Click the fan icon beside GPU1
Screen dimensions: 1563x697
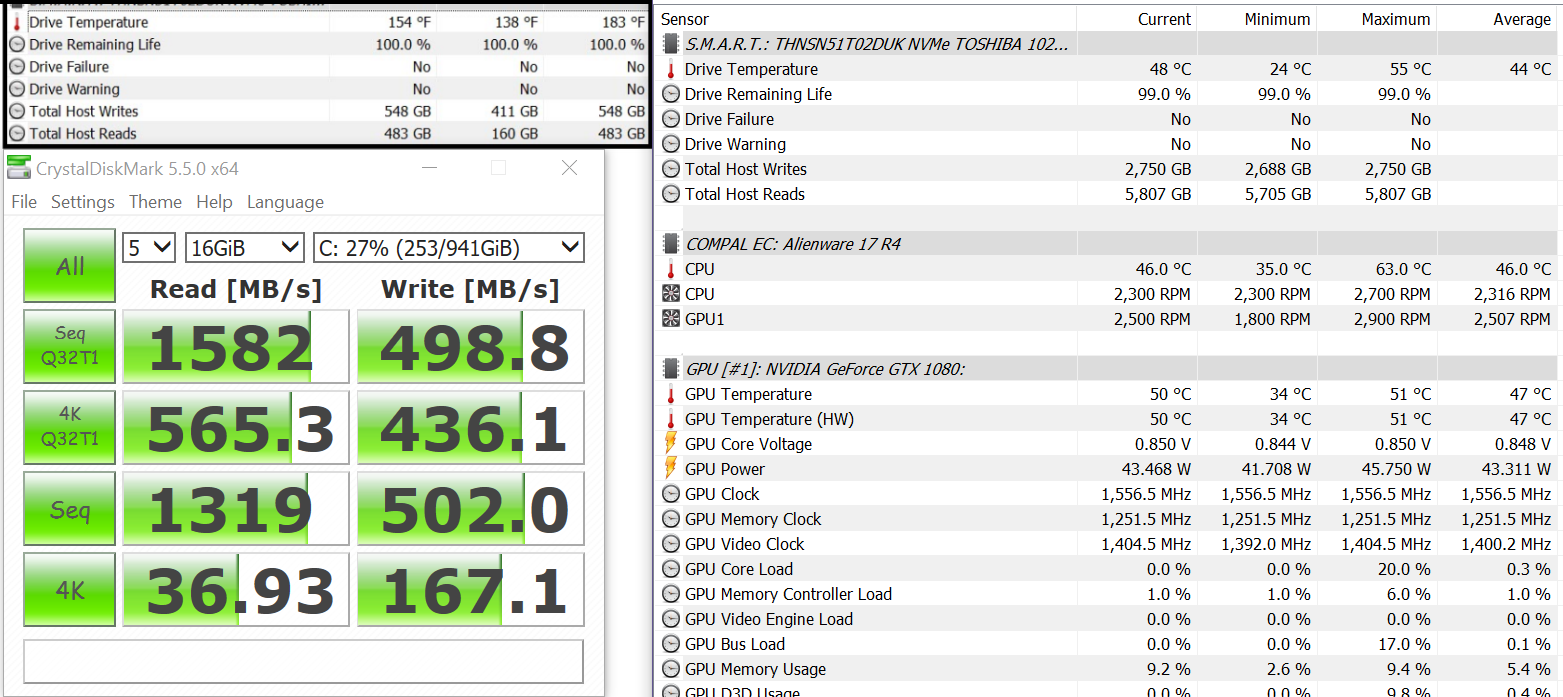671,319
